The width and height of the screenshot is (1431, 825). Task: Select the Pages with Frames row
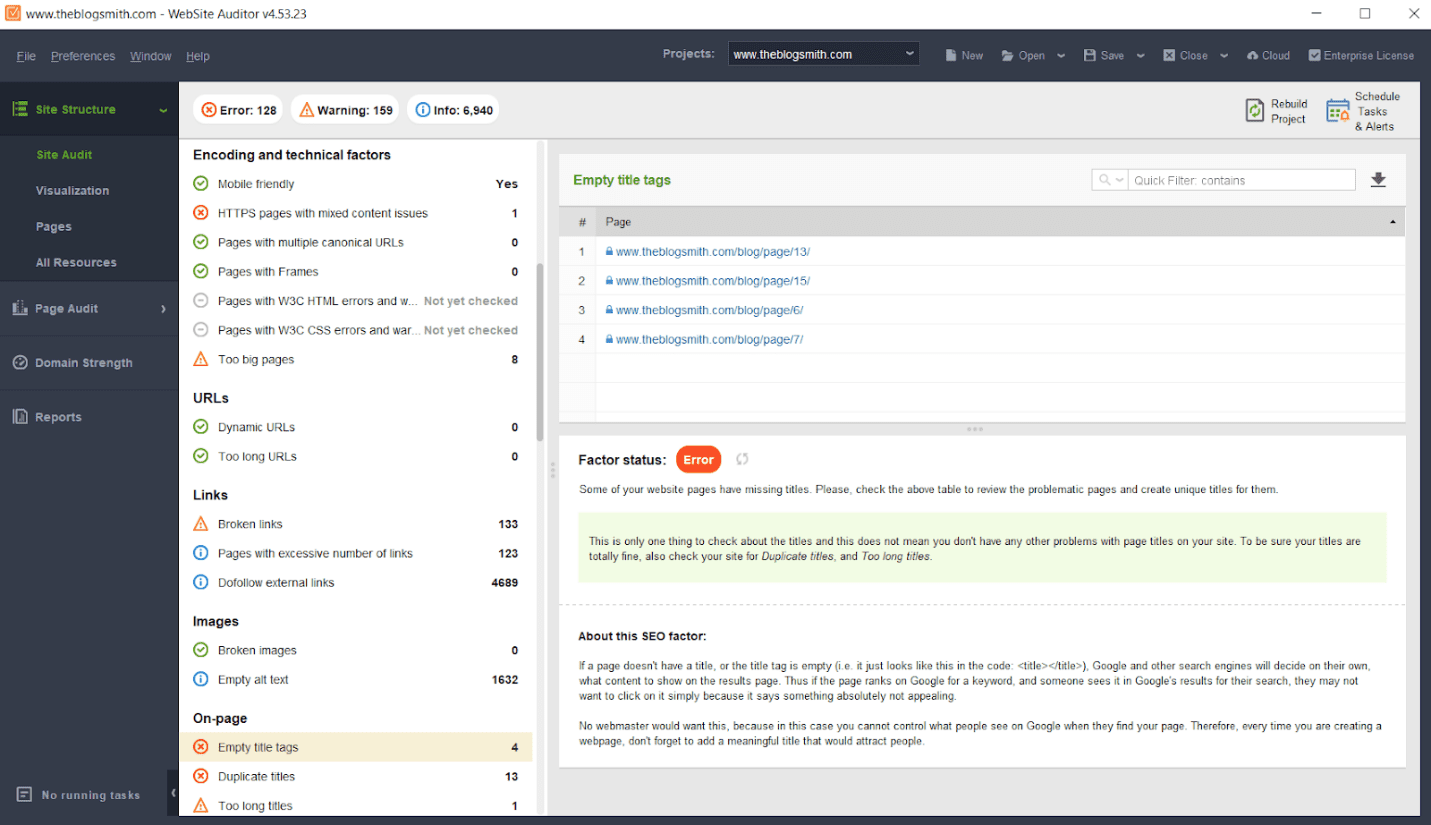356,271
